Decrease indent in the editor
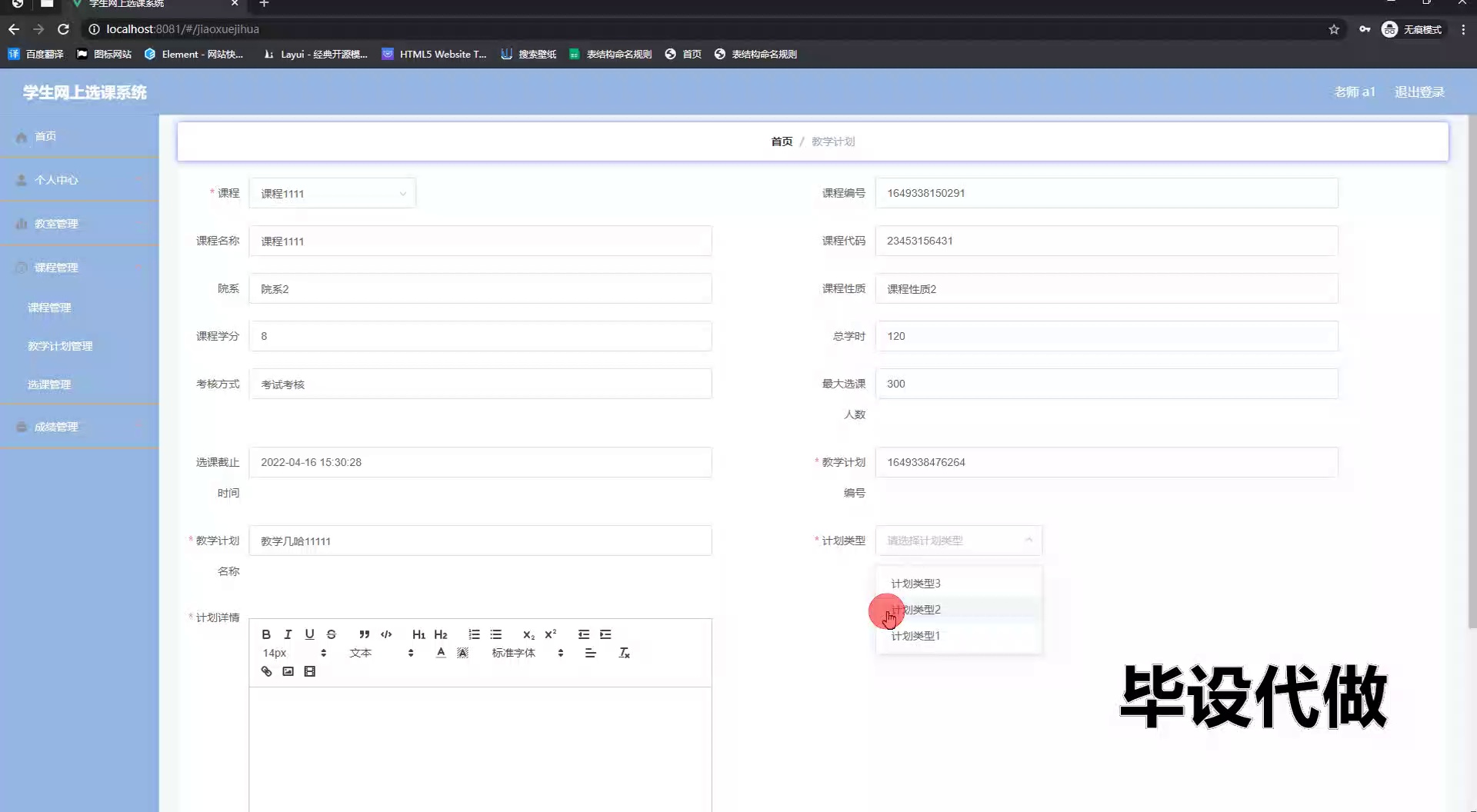This screenshot has height=812, width=1477. tap(584, 634)
